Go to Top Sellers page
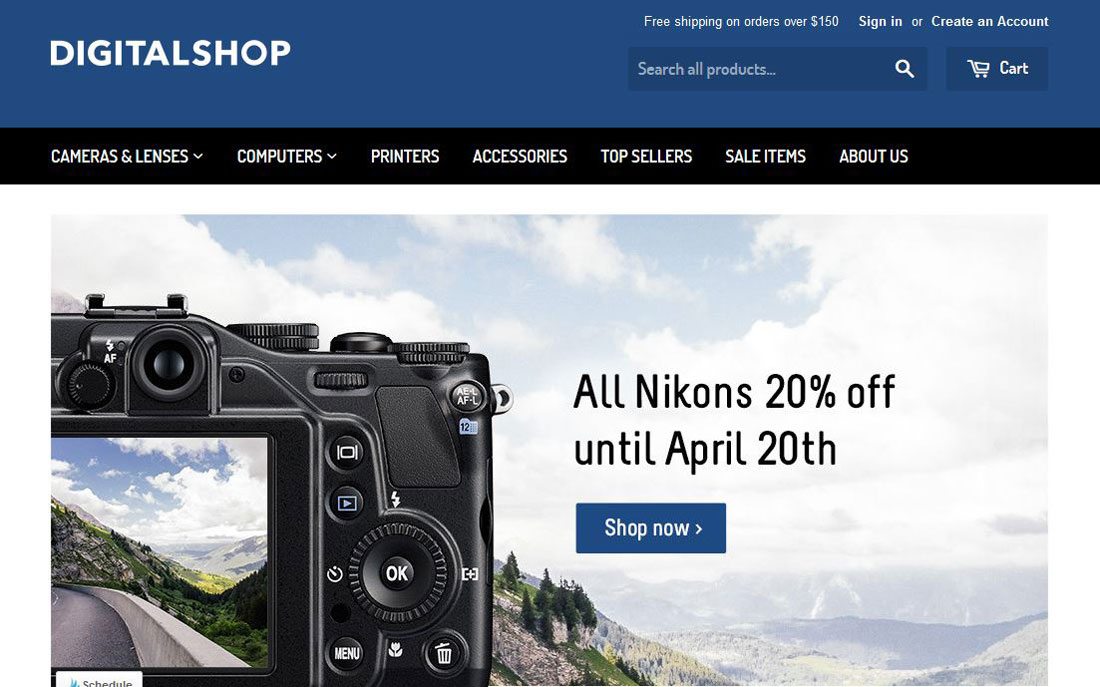 point(646,156)
